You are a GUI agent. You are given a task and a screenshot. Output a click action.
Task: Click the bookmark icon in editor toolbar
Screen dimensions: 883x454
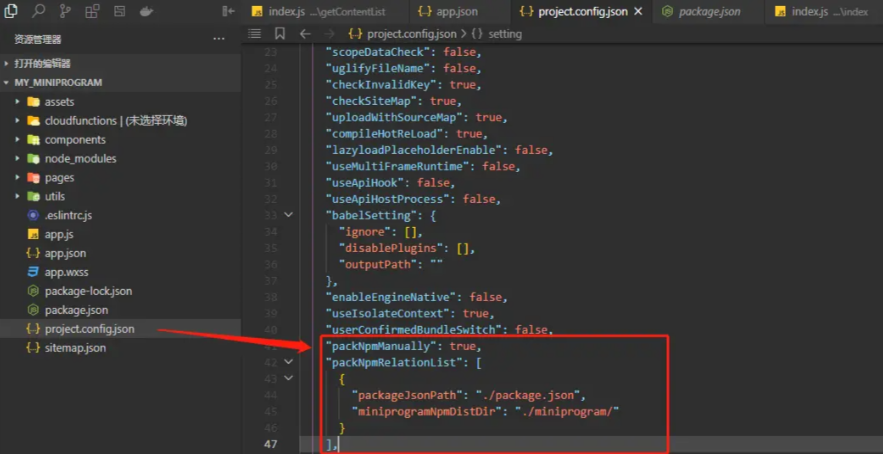[278, 33]
